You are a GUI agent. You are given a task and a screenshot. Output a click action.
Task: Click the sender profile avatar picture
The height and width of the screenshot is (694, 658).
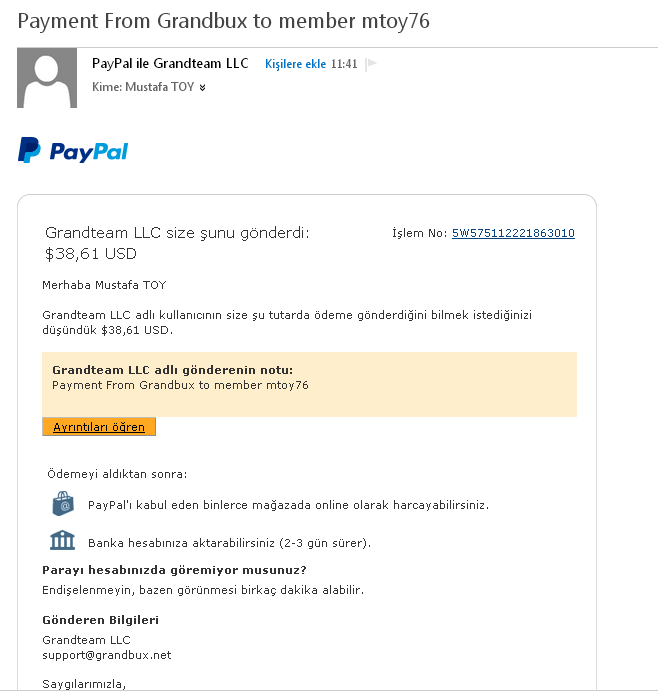pos(47,78)
